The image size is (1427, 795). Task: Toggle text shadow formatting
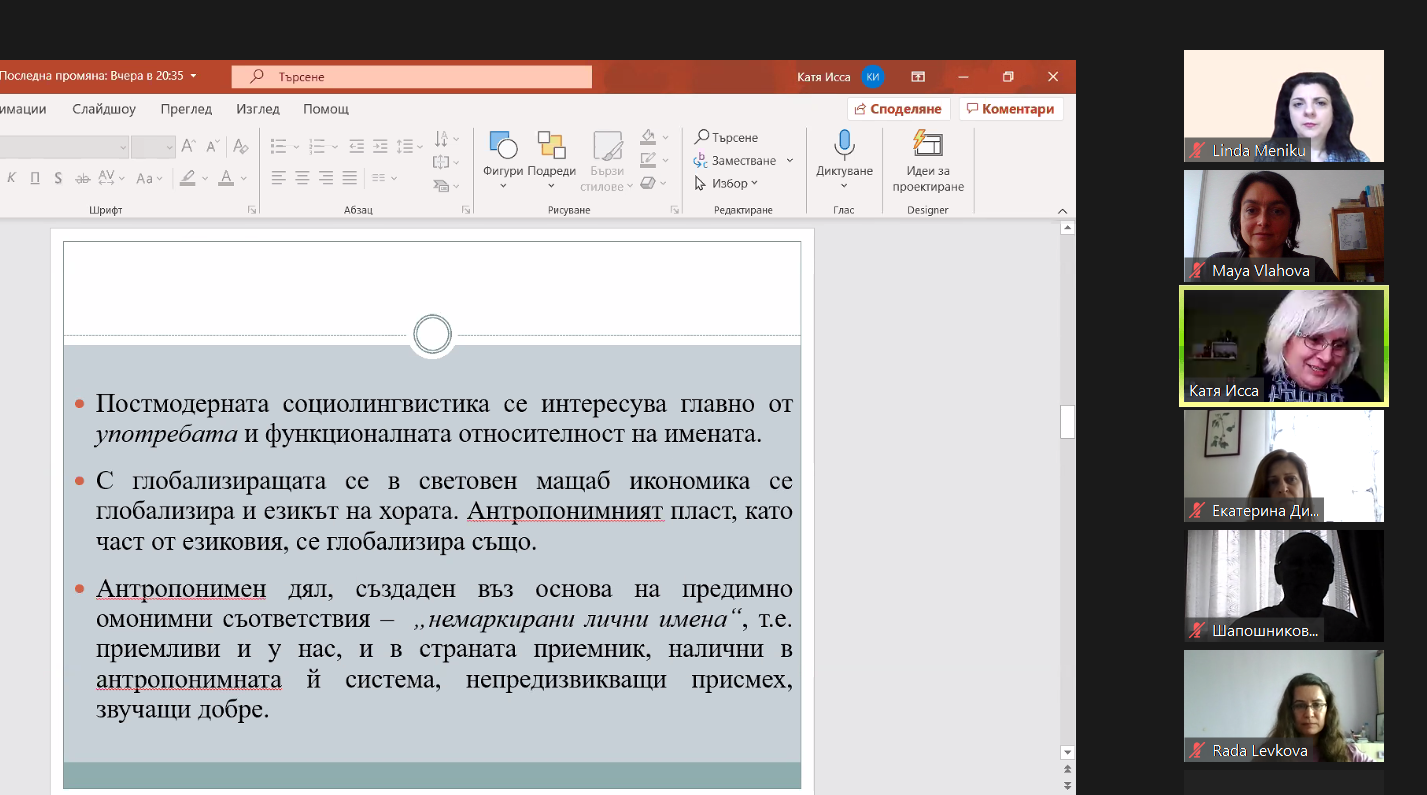pyautogui.click(x=58, y=178)
